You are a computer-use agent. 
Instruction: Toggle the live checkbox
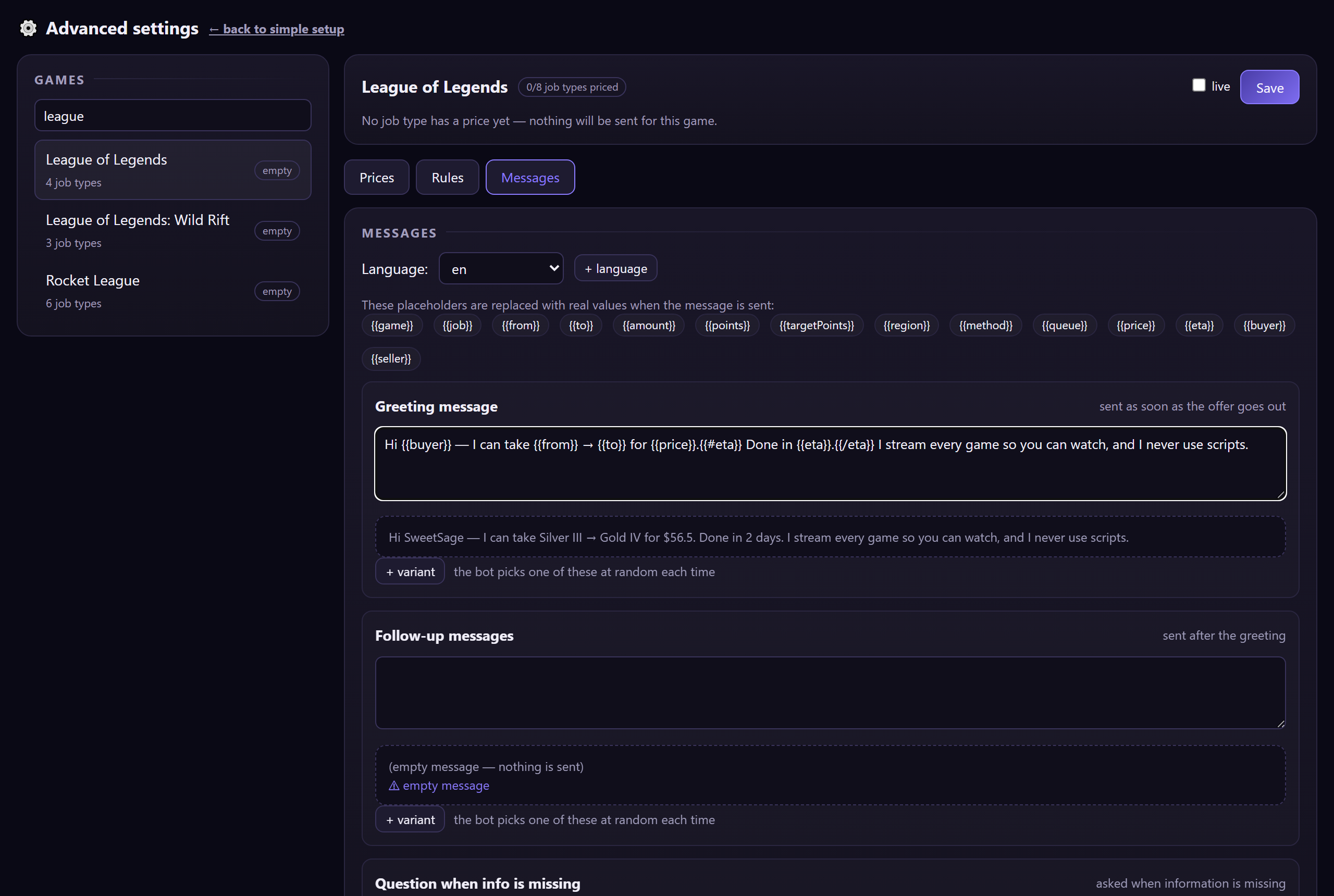(1199, 85)
